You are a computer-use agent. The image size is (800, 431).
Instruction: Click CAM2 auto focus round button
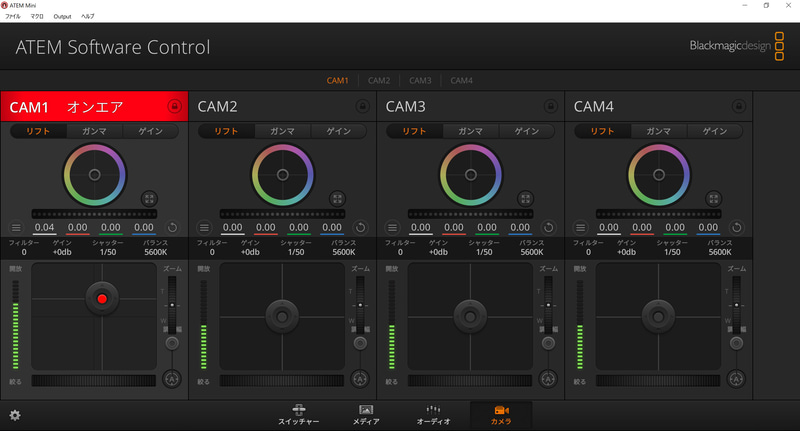360,343
